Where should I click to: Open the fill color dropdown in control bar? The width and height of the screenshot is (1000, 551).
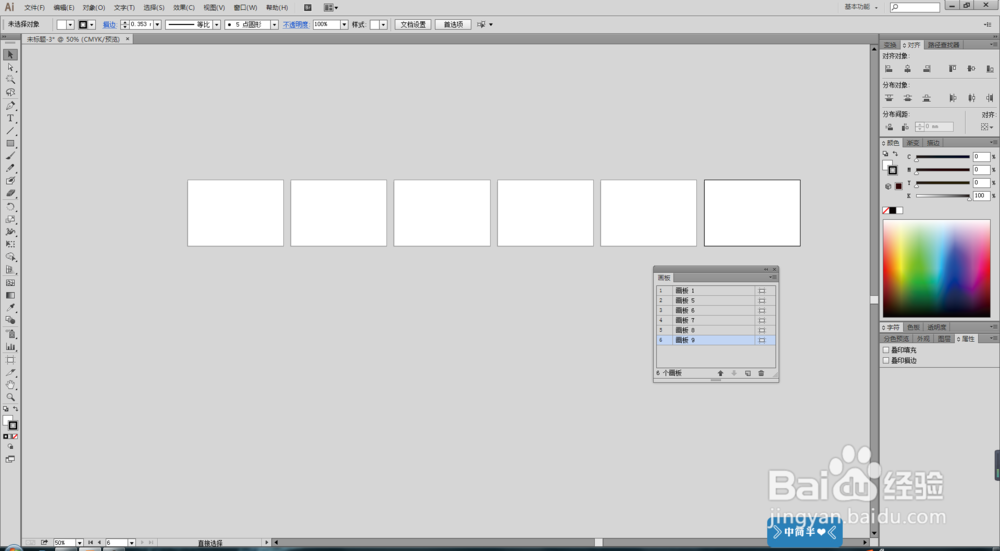70,25
